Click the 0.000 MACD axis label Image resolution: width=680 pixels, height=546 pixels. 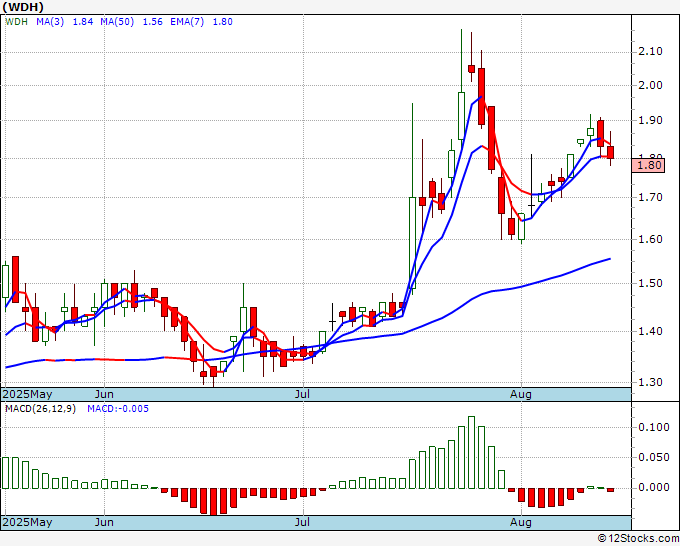[654, 487]
